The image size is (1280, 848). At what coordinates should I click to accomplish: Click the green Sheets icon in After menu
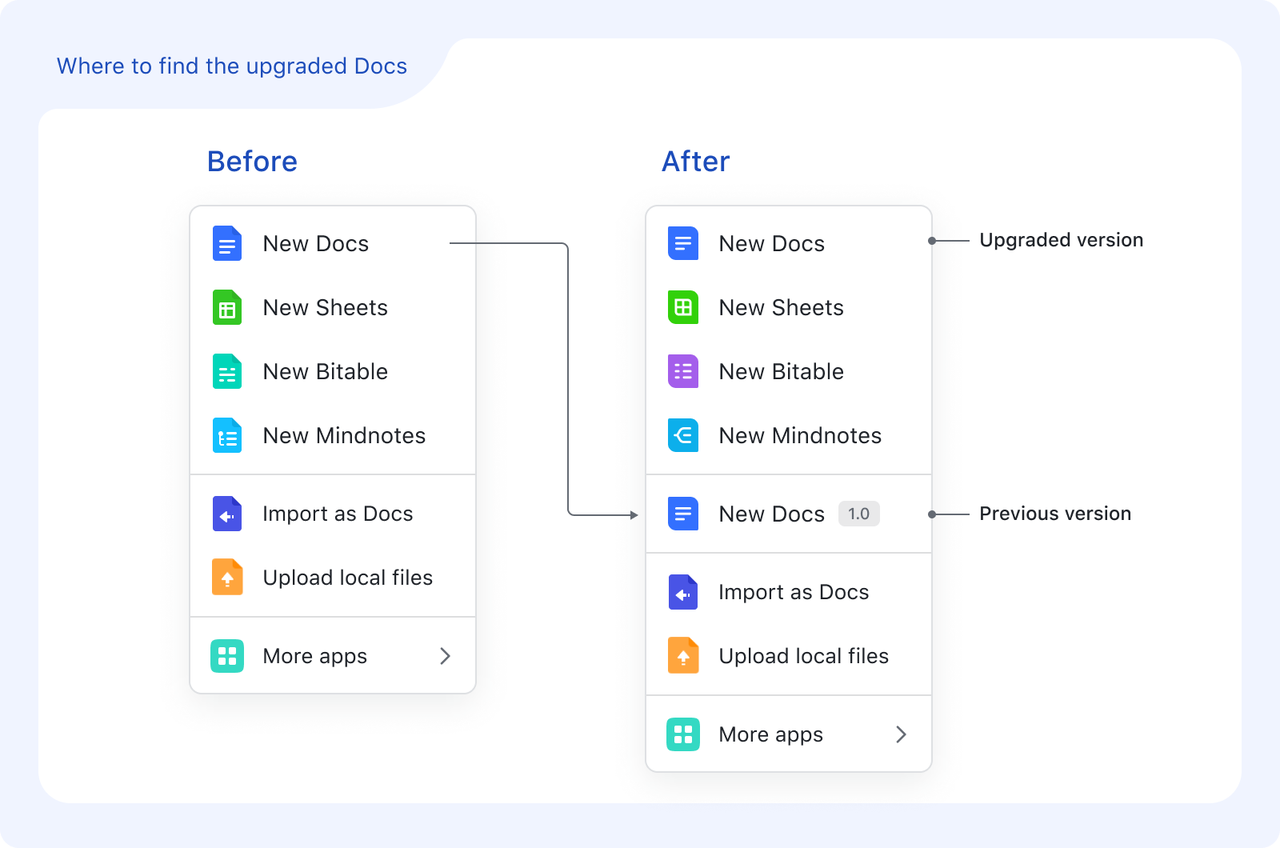pyautogui.click(x=683, y=308)
